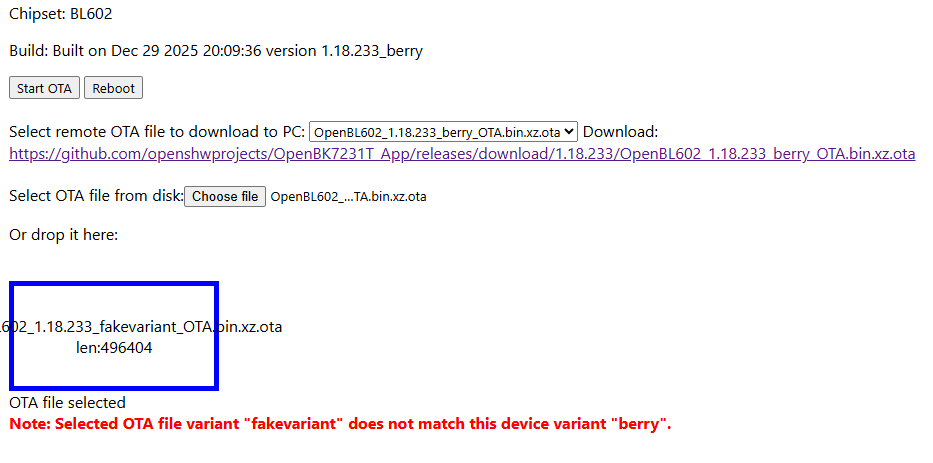The height and width of the screenshot is (463, 933).
Task: Click the fakevariant_OTA filename in drop zone
Action: [x=140, y=327]
